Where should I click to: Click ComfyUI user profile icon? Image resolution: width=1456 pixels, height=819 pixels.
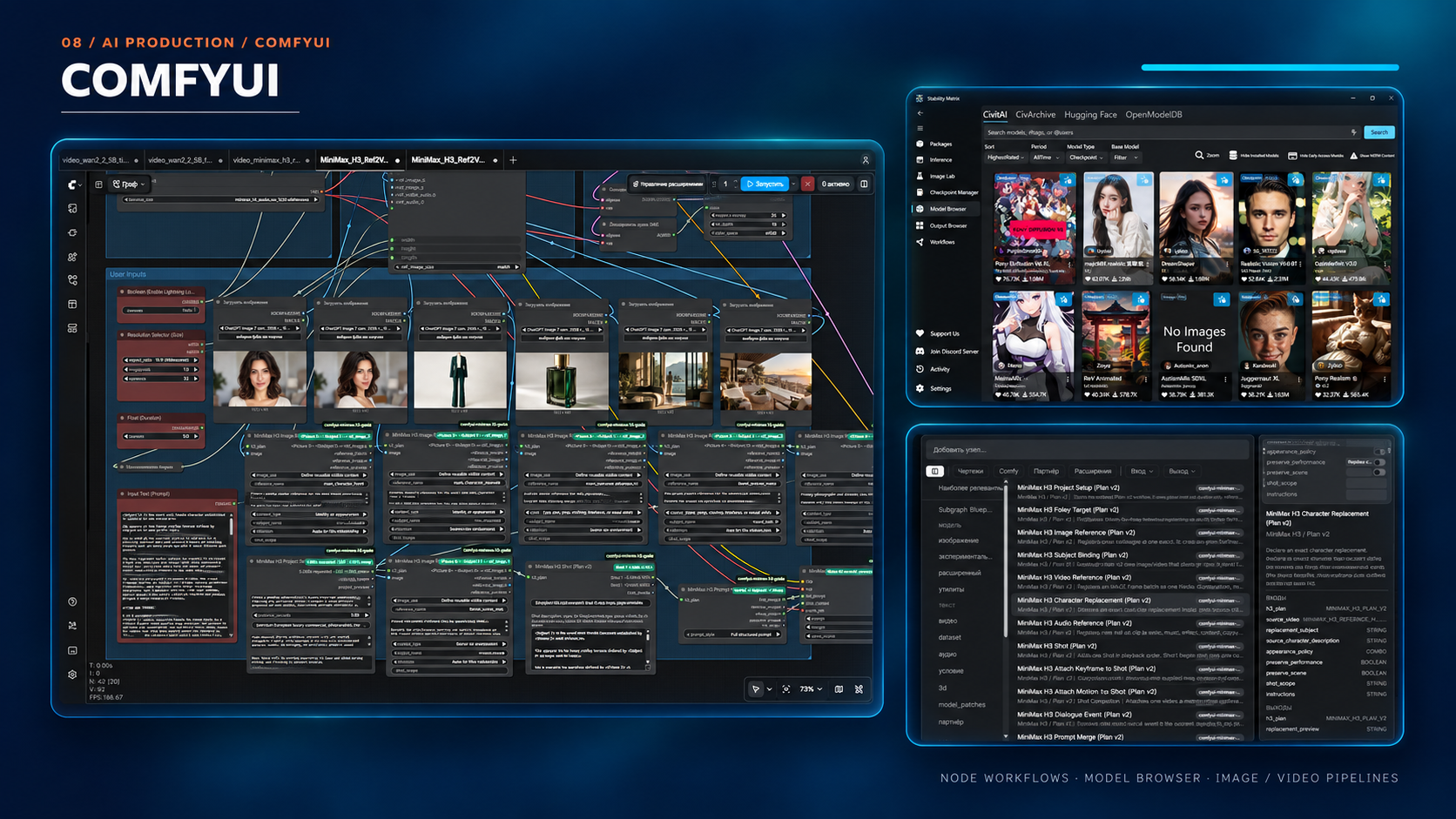pos(866,160)
